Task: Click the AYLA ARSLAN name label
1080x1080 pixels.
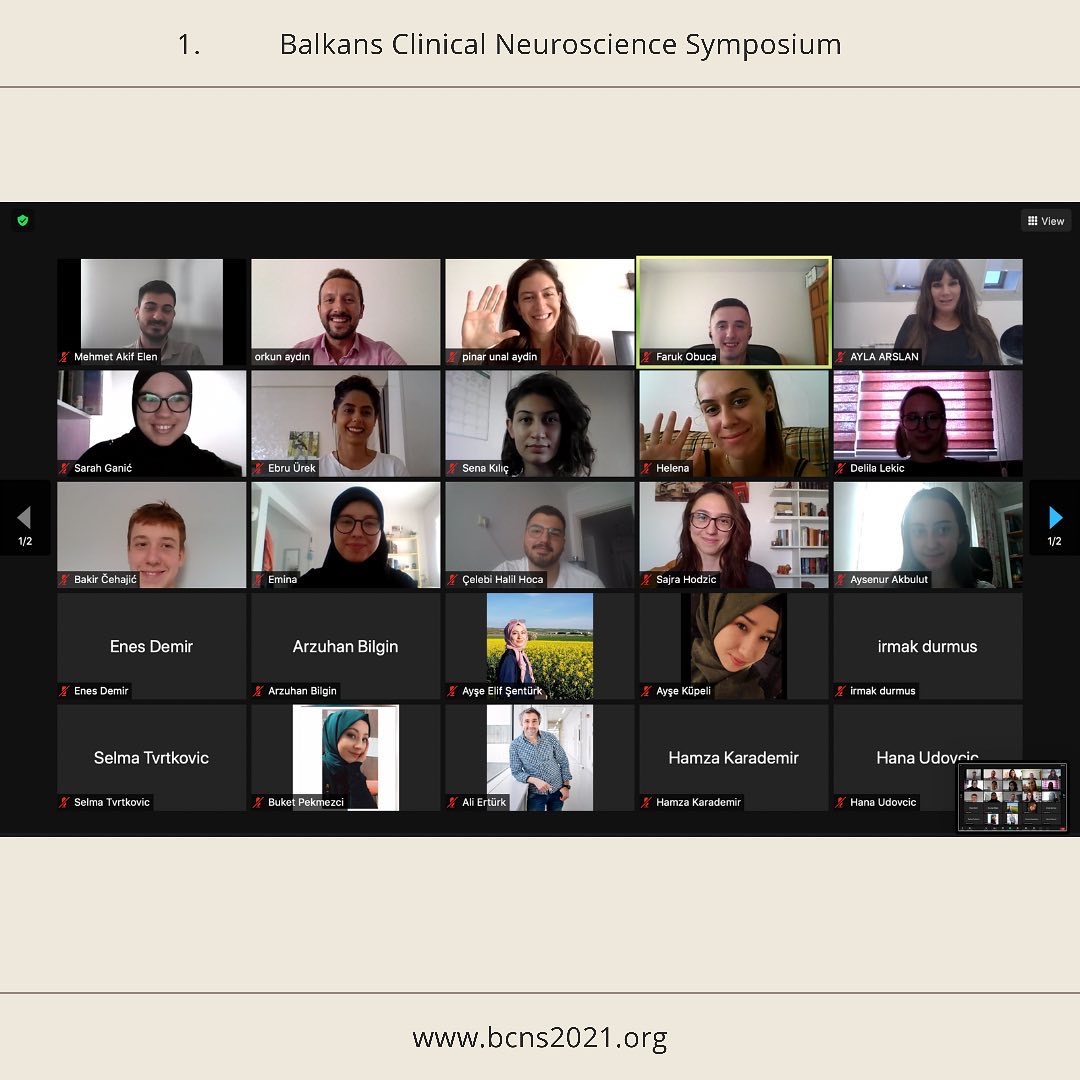Action: 884,357
